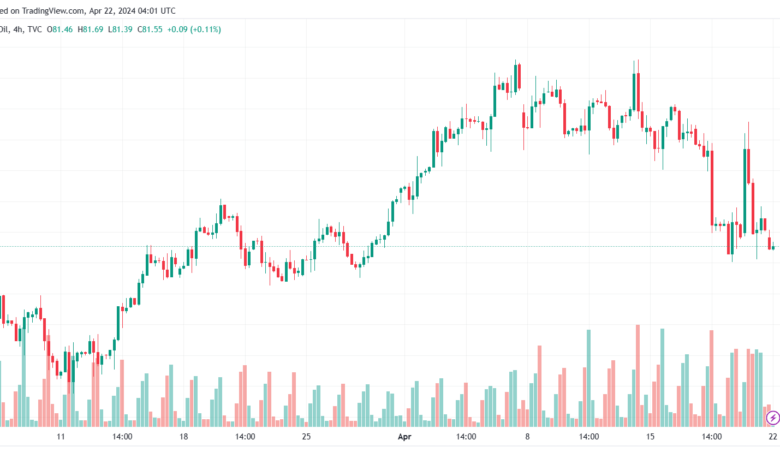780x470 pixels.
Task: Select the 4h interval label
Action: click(18, 29)
